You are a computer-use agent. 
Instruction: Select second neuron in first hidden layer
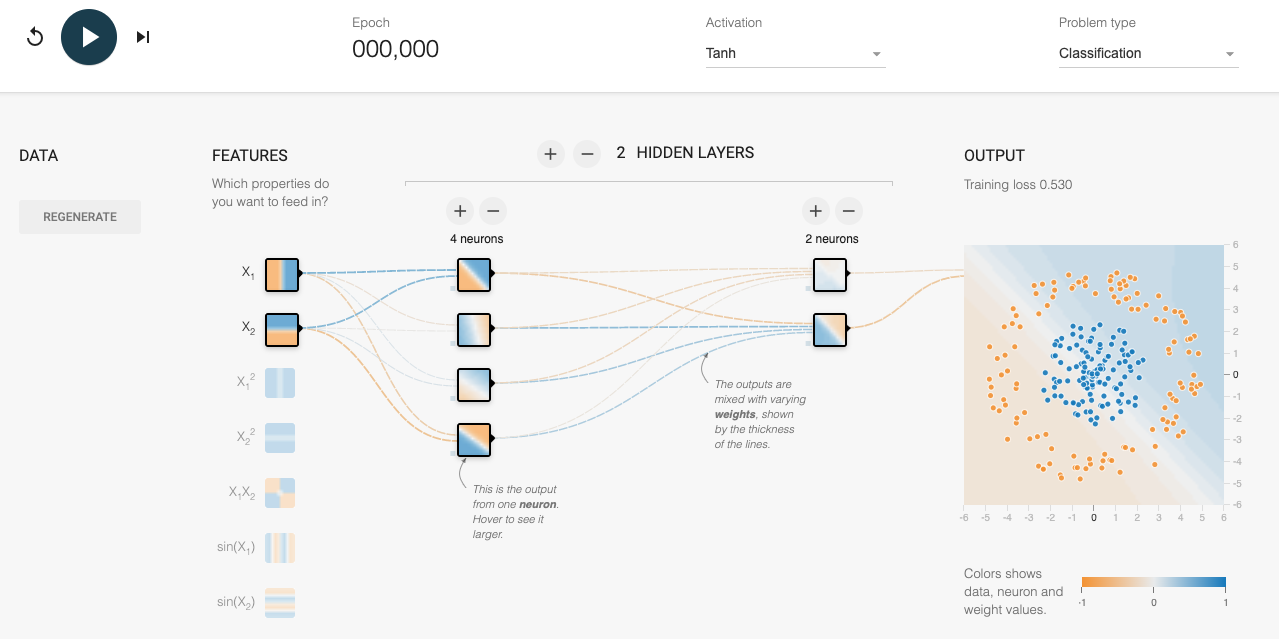(474, 329)
